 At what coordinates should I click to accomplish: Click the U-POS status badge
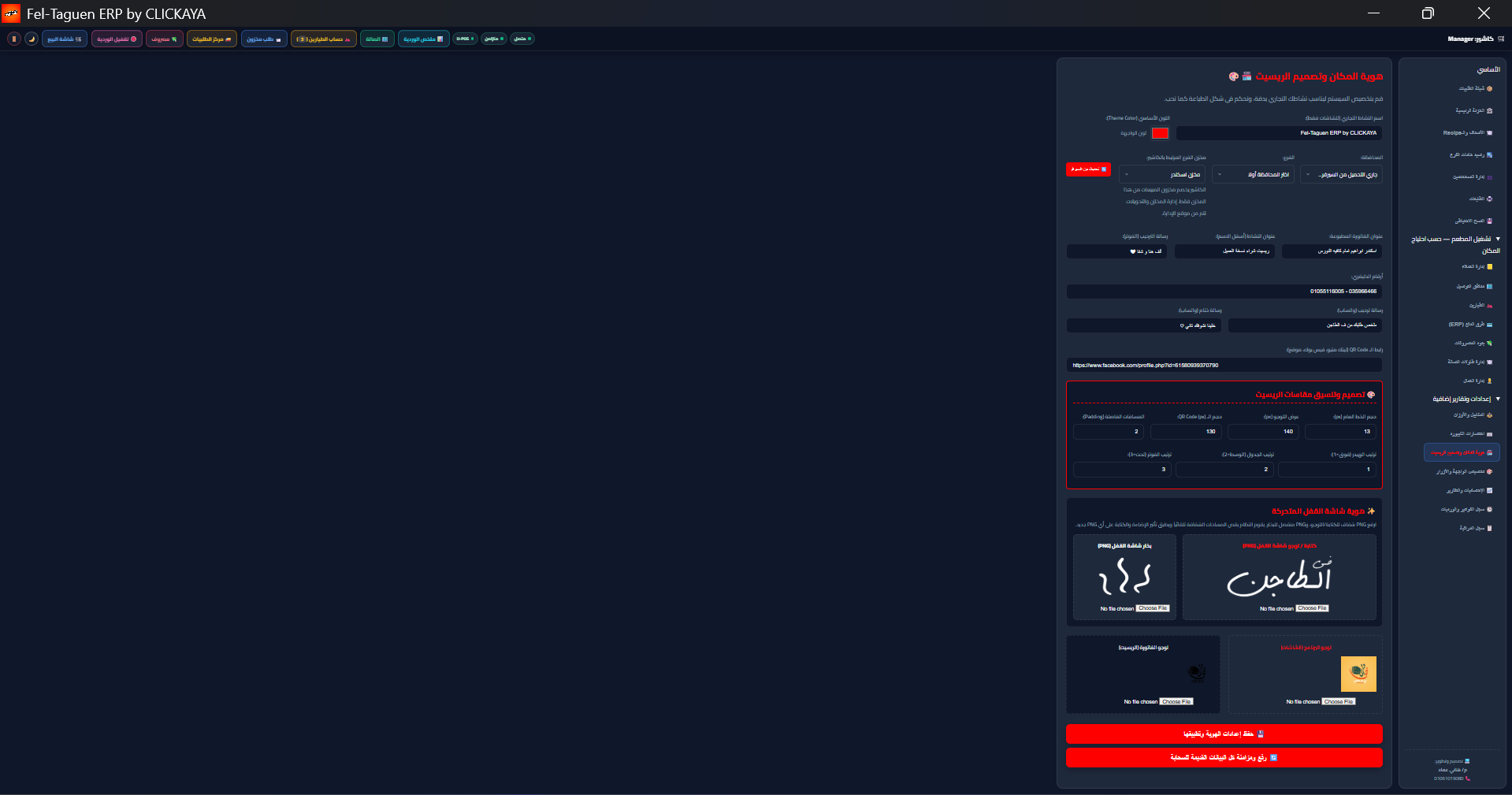465,39
